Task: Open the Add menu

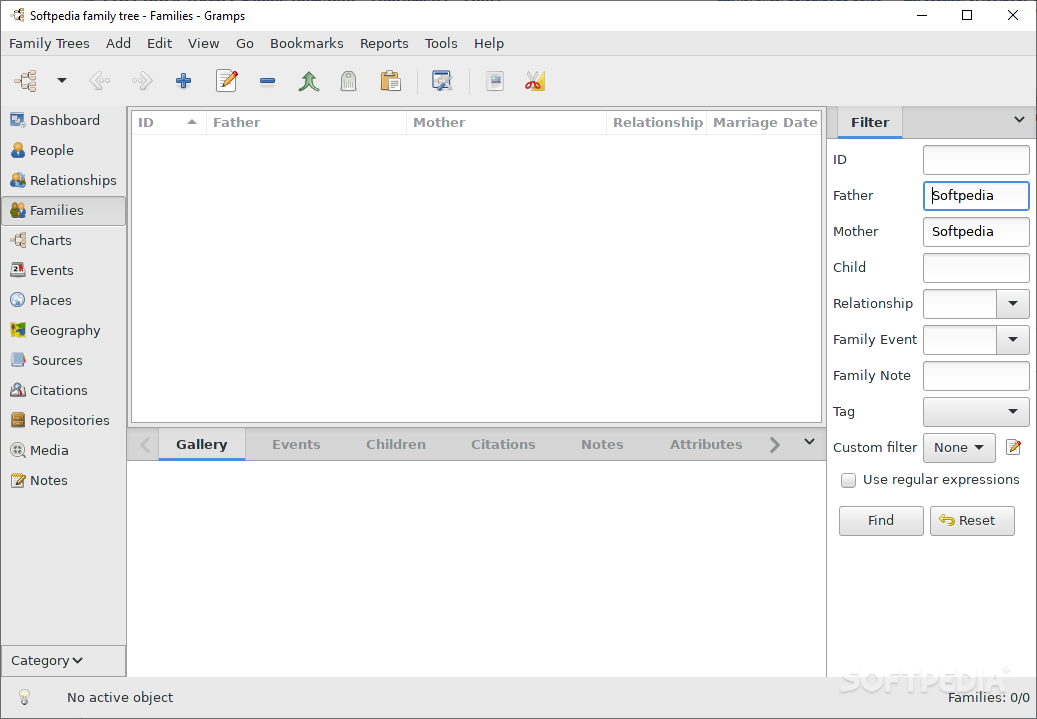Action: click(x=118, y=44)
